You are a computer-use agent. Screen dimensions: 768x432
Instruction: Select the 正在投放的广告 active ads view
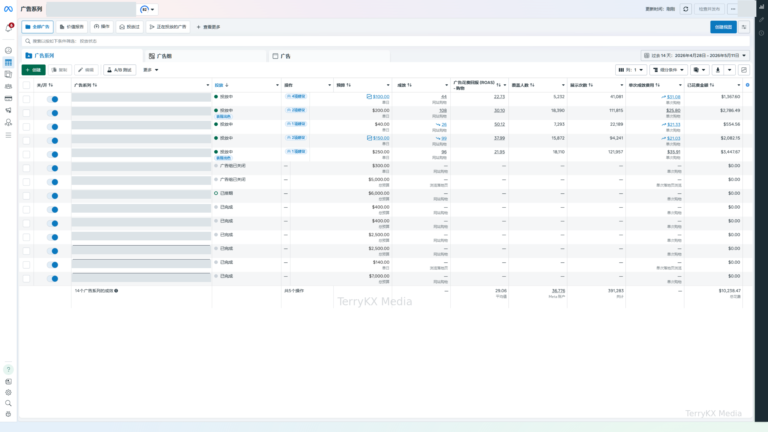coord(168,27)
